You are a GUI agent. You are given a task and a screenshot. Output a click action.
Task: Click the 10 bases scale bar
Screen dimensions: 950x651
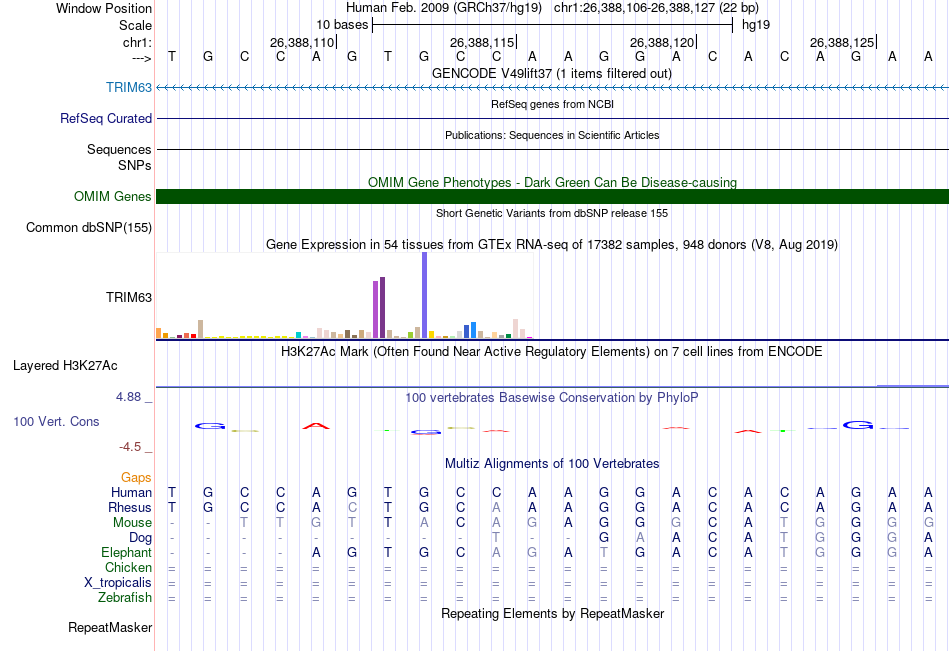click(553, 25)
